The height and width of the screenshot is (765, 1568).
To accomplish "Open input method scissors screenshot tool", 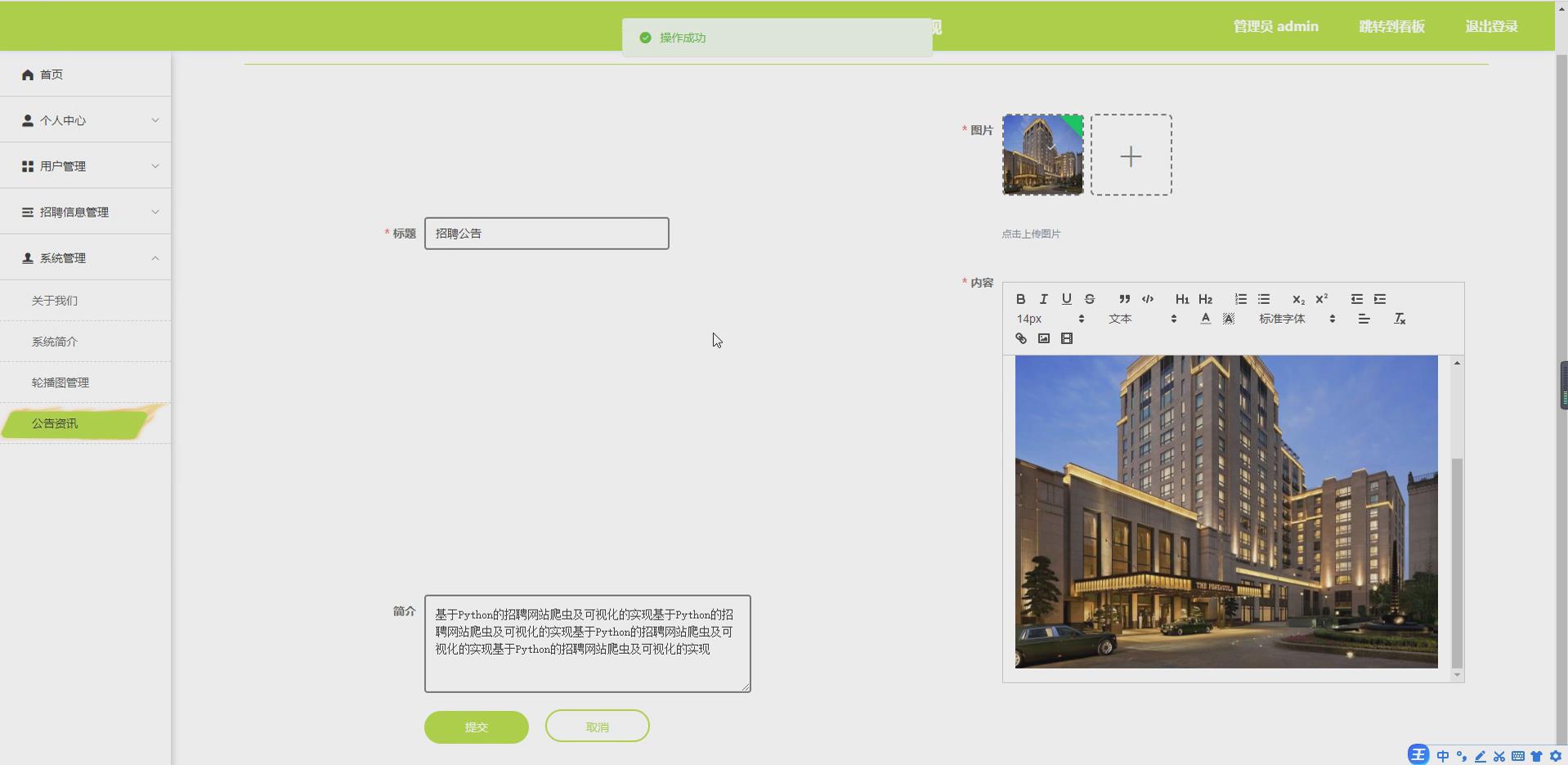I will (x=1499, y=756).
